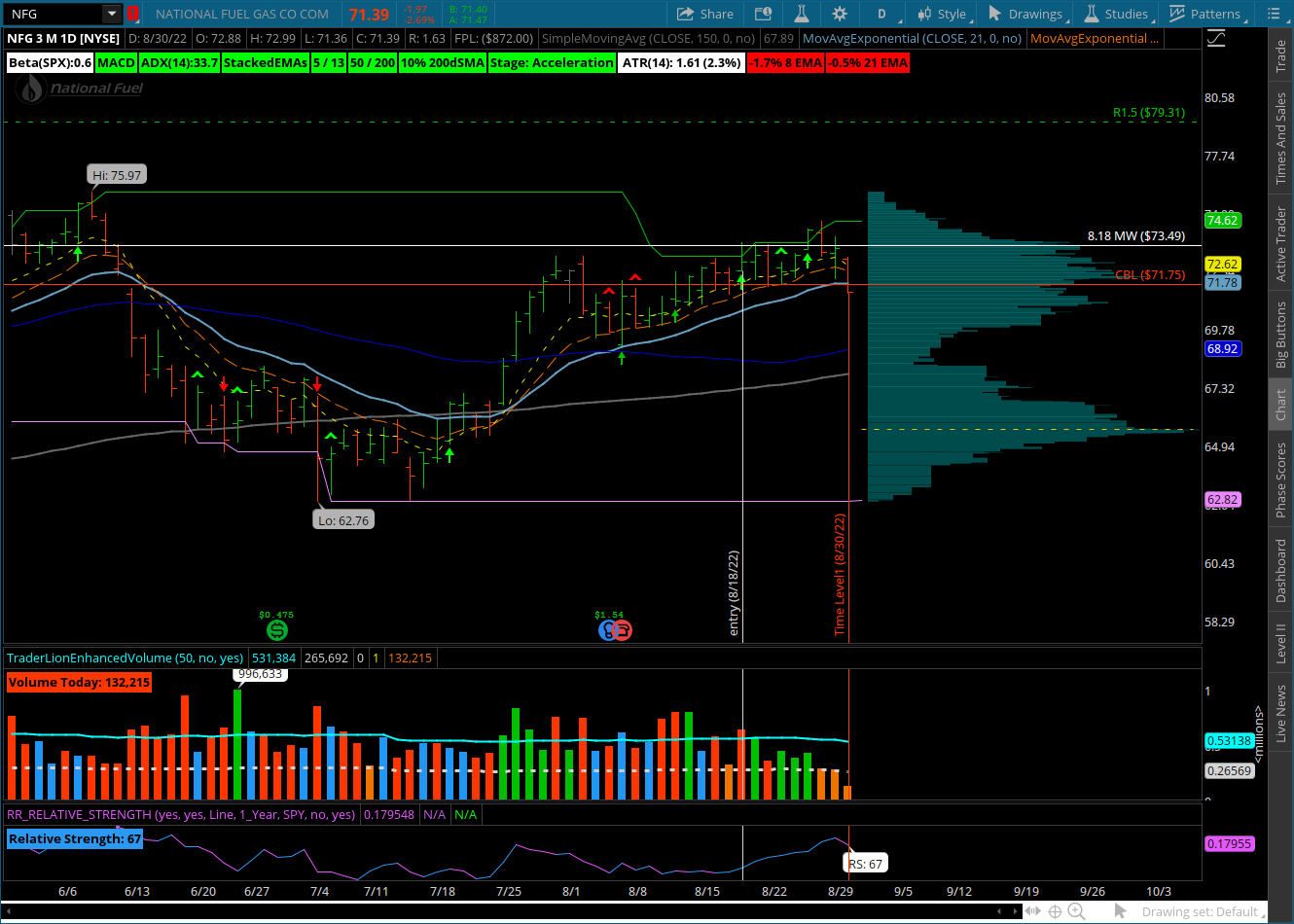Click the Time Level1 (8/30/22) line marker
The height and width of the screenshot is (924, 1294).
[x=840, y=574]
